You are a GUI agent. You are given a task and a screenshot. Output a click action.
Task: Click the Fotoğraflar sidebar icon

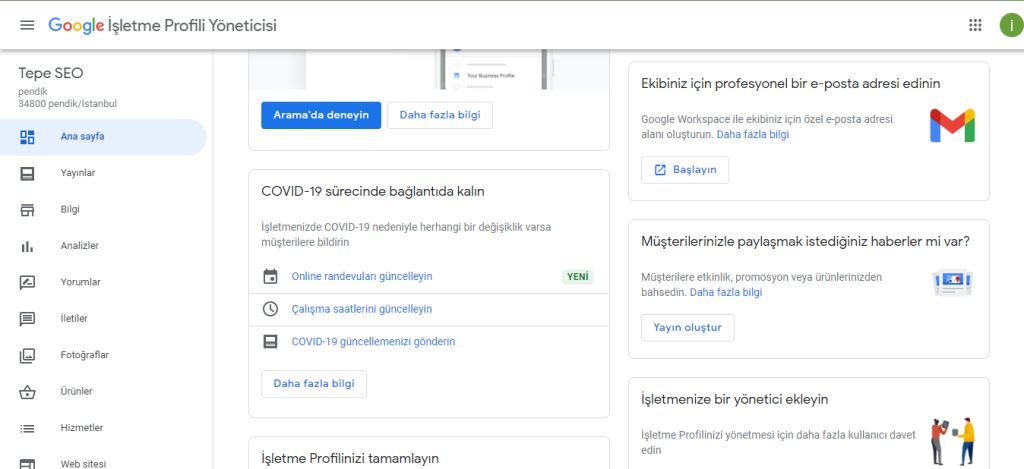tap(28, 355)
